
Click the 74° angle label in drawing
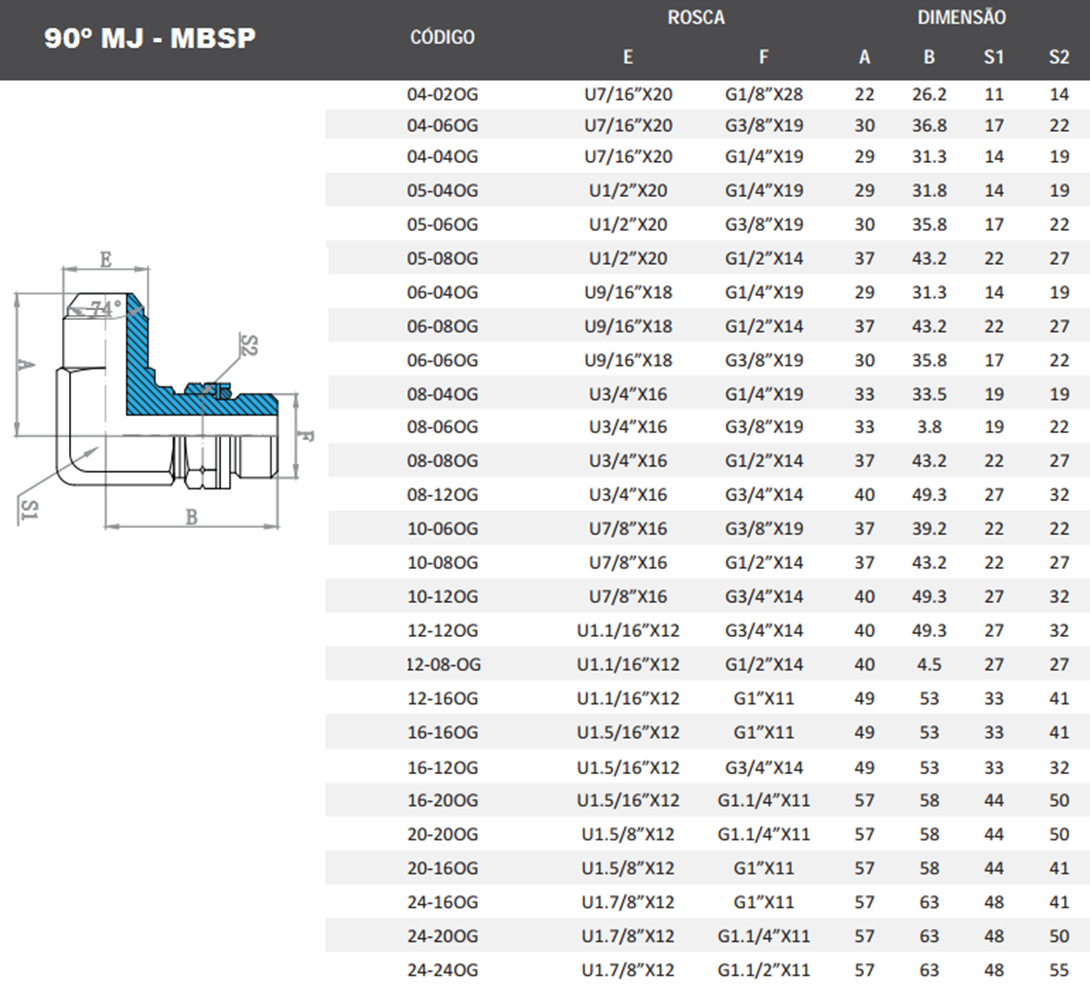pos(106,310)
